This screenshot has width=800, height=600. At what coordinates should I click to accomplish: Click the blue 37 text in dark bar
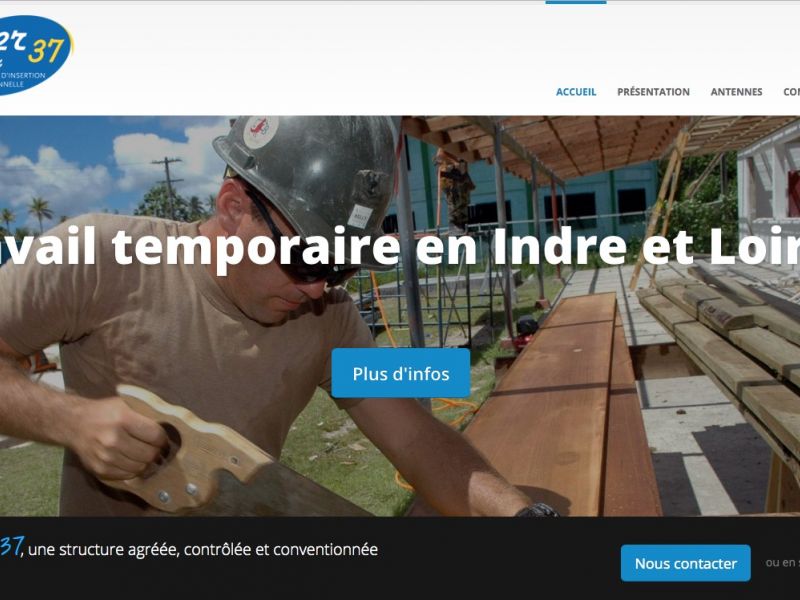click(11, 546)
